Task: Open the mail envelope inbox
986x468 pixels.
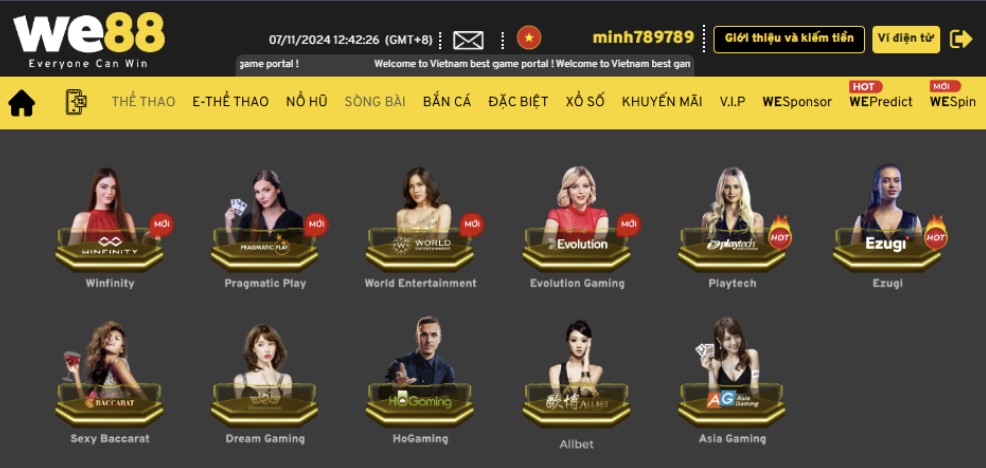Action: [468, 40]
